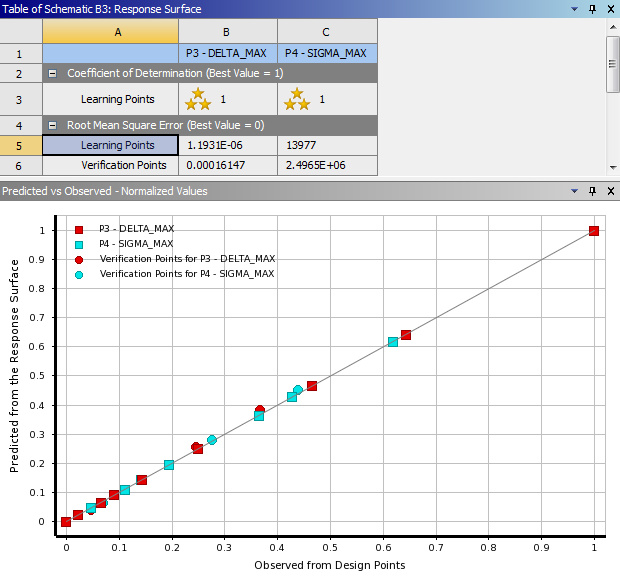Image resolution: width=620 pixels, height=586 pixels.
Task: Click the red circle verification points legend marker
Action: [79, 259]
